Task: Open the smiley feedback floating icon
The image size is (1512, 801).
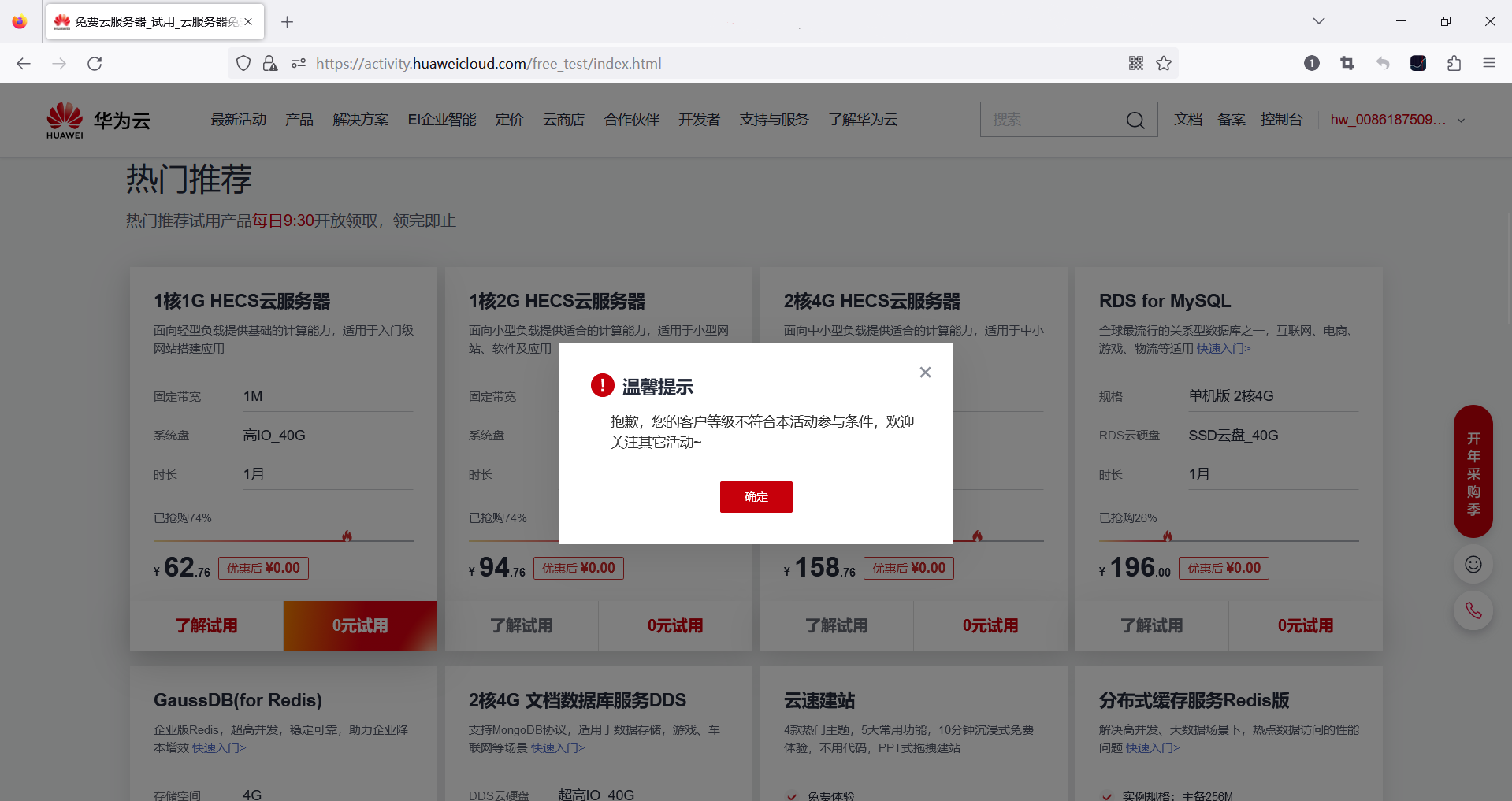Action: 1473,564
